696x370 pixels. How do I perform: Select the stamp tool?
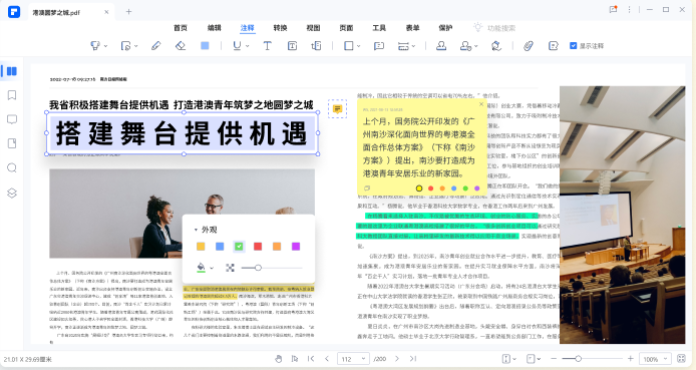(x=441, y=46)
